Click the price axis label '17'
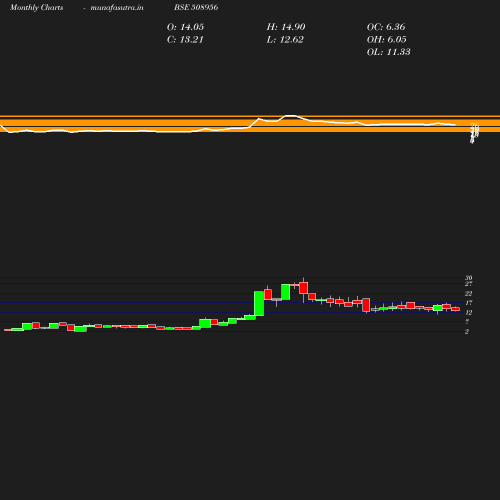Image resolution: width=500 pixels, height=500 pixels. 469,303
